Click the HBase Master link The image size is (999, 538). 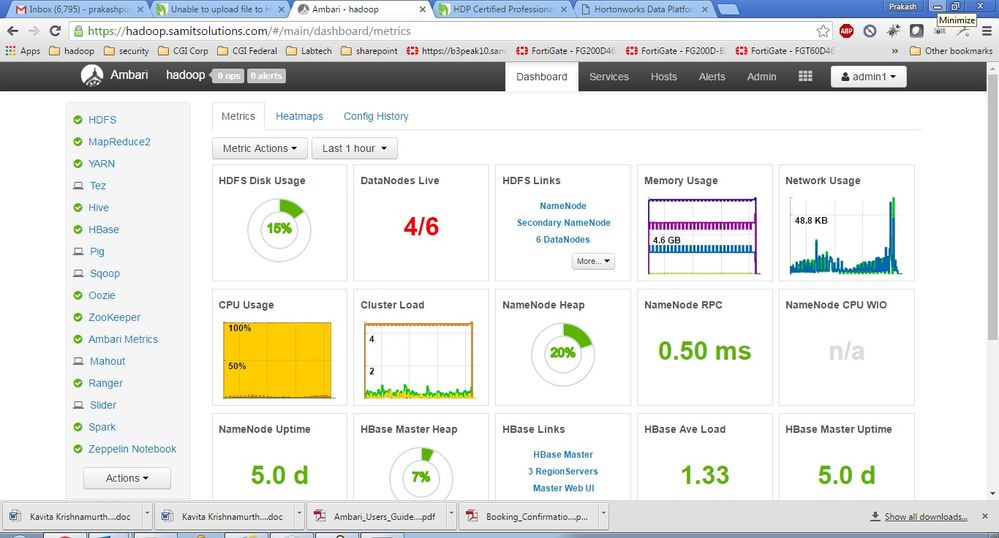click(x=563, y=454)
